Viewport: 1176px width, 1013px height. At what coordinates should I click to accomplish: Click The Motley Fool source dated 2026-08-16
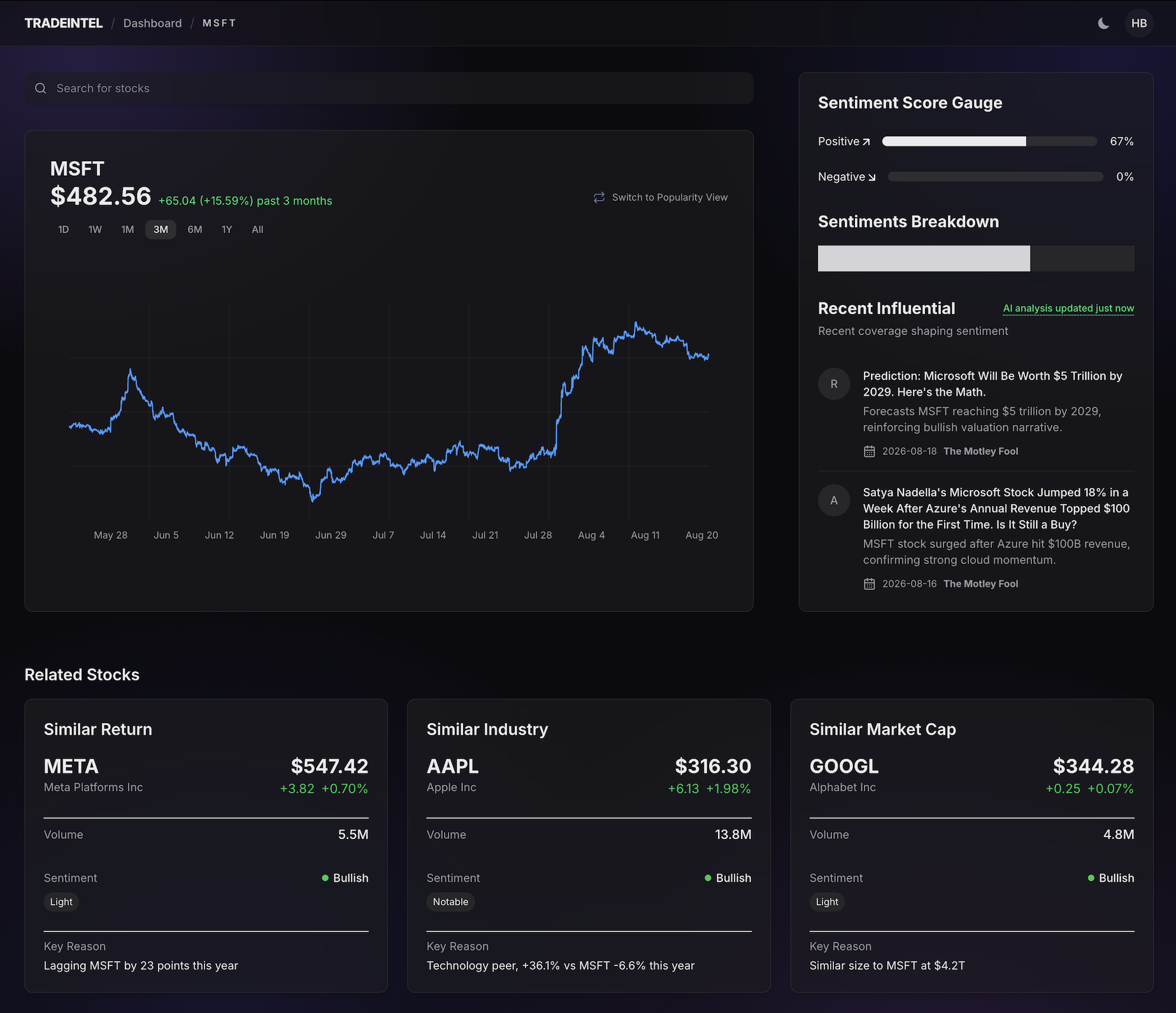pos(980,584)
